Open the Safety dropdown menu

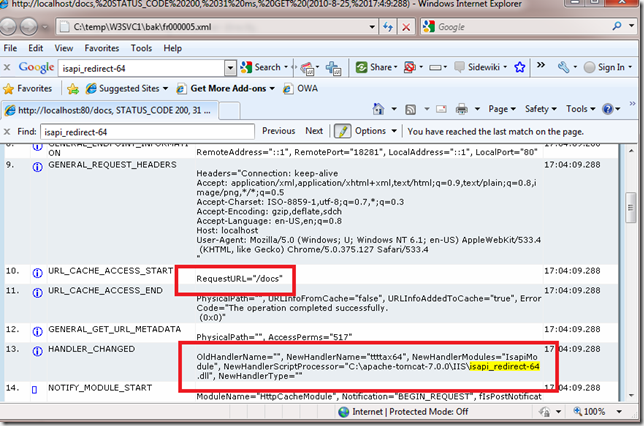tap(542, 109)
